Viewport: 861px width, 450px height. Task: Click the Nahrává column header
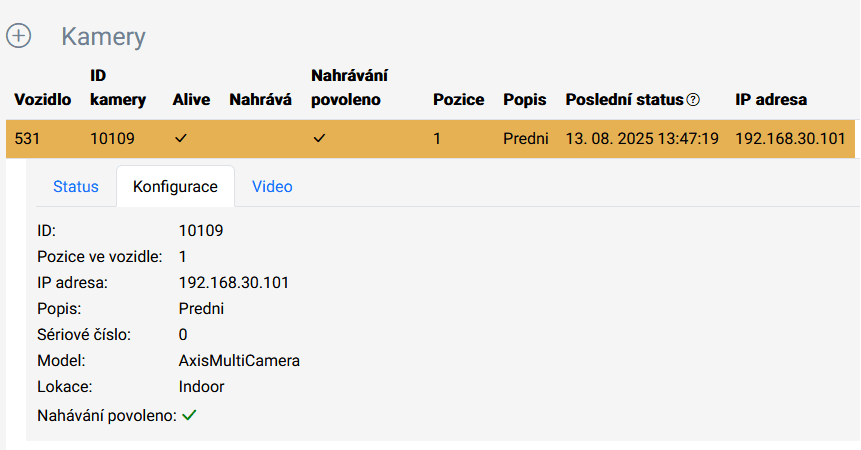point(260,100)
